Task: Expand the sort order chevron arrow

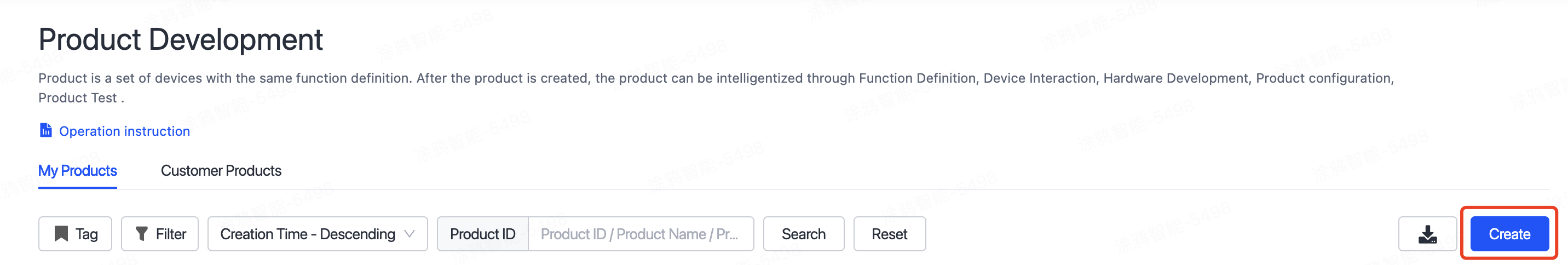Action: [x=410, y=234]
